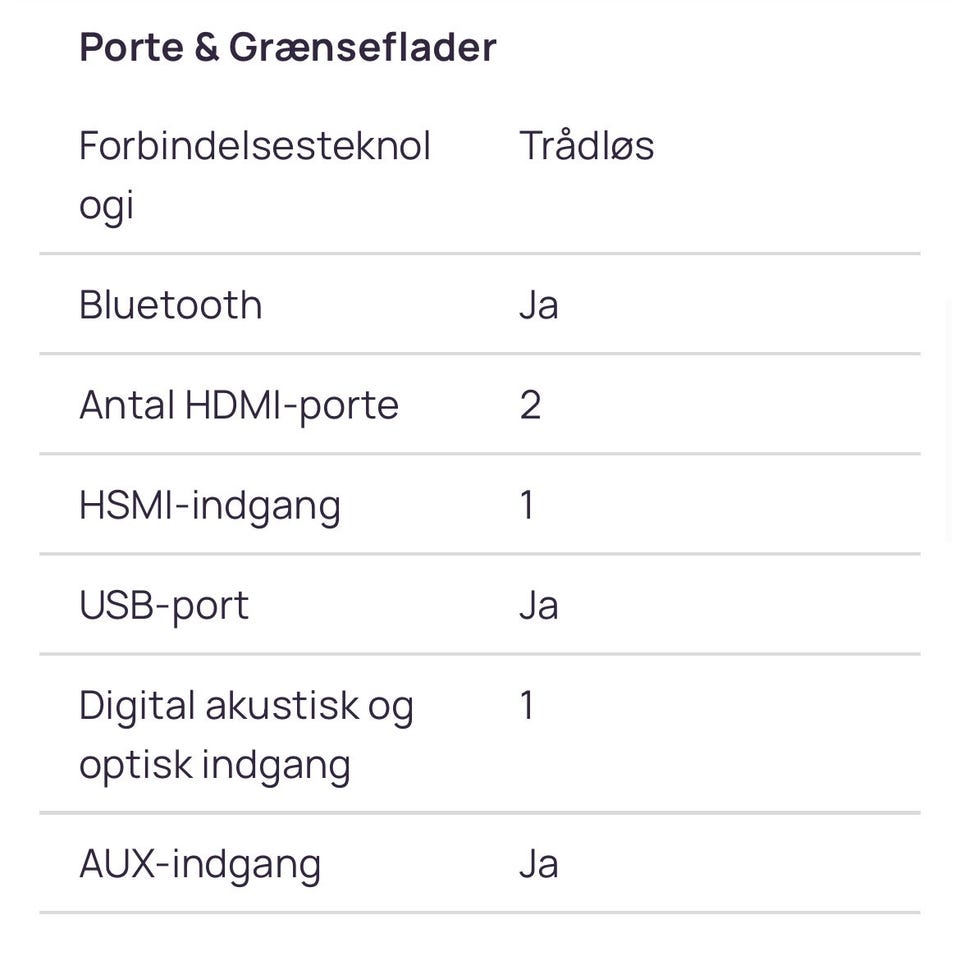The width and height of the screenshot is (960, 956).
Task: Click the divider line below the Forbindelsesteknologi row
Action: (x=480, y=254)
